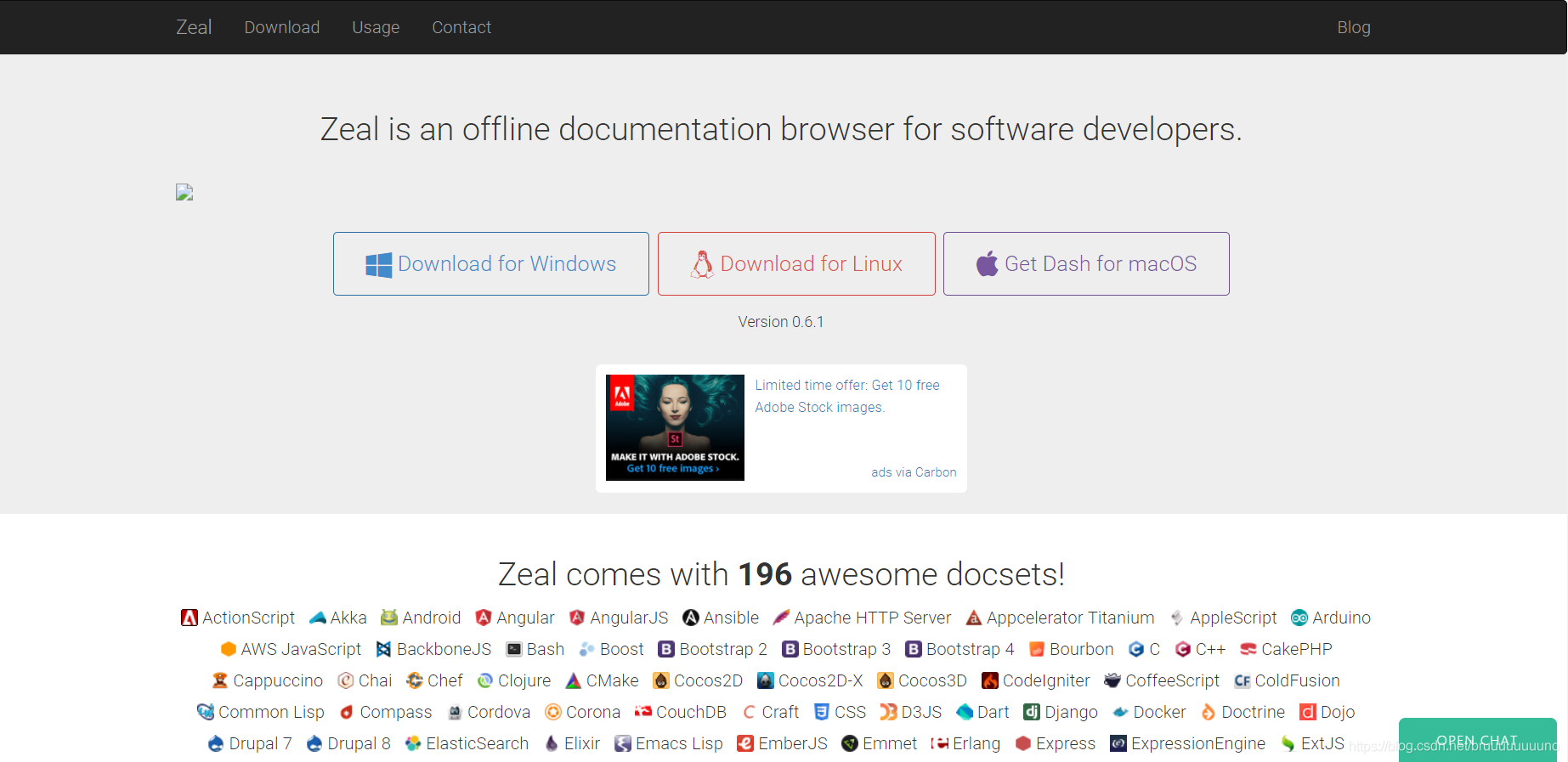Image resolution: width=1568 pixels, height=762 pixels.
Task: Click the Dart logo icon
Action: coord(965,712)
